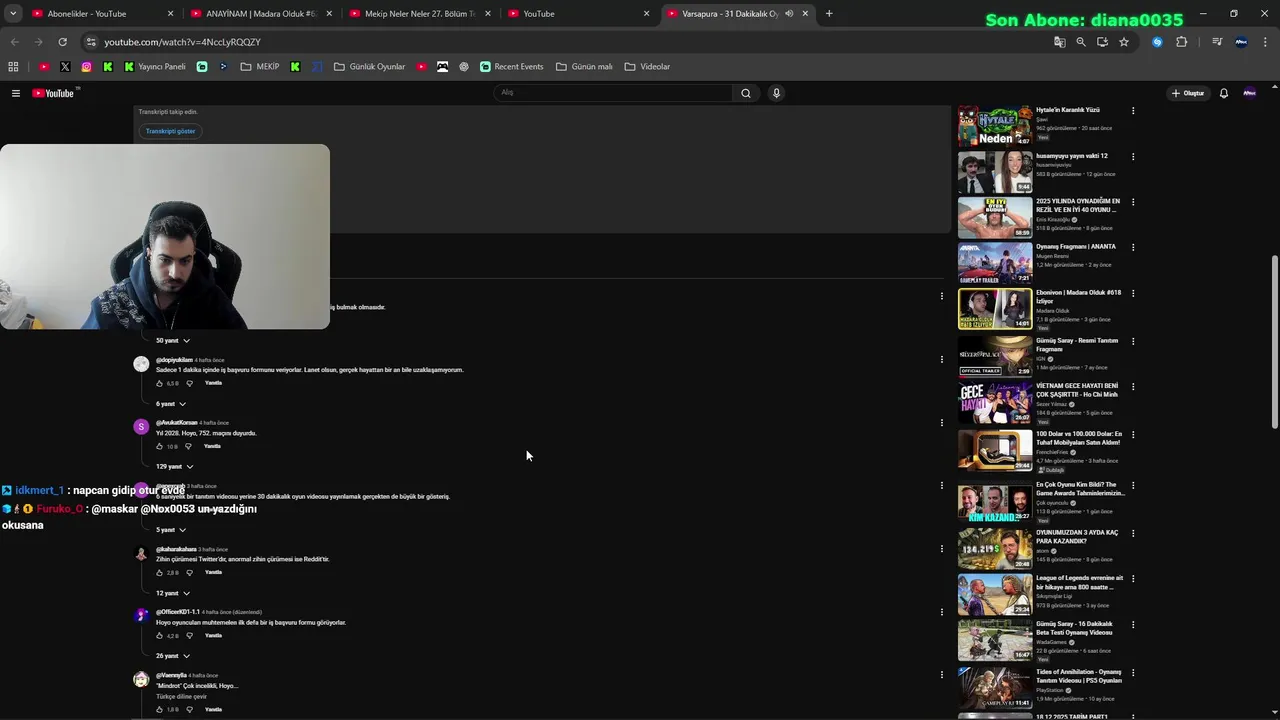Open browser extensions puzzle icon
1280x720 pixels.
(1181, 42)
